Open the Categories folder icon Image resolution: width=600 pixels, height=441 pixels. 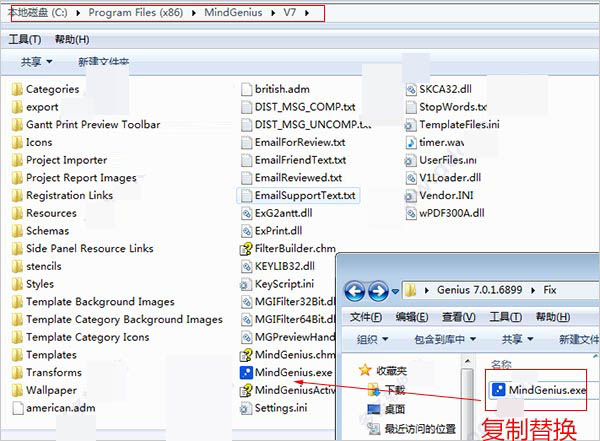pyautogui.click(x=17, y=89)
